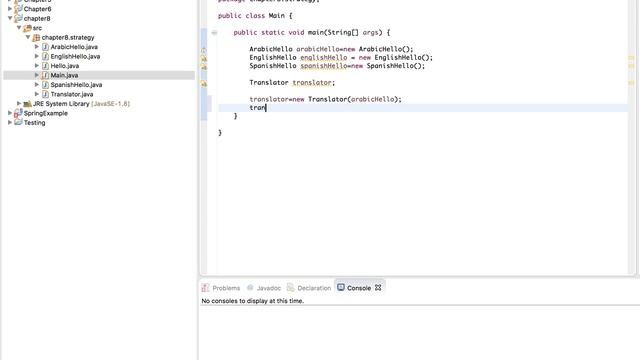
Task: Click the Declaration tab icon
Action: tap(291, 288)
